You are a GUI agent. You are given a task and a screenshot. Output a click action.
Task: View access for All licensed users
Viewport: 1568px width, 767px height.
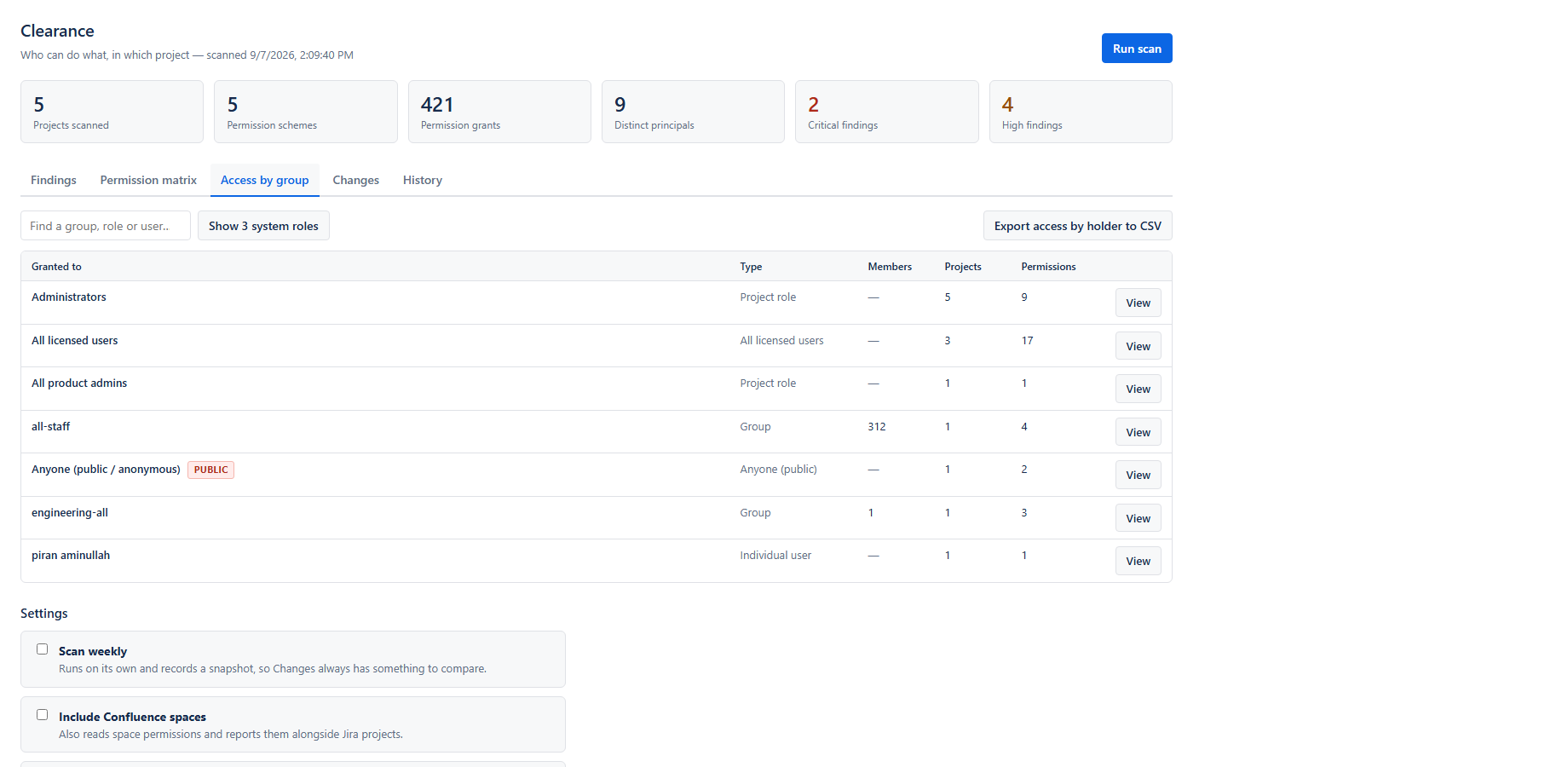(1139, 346)
